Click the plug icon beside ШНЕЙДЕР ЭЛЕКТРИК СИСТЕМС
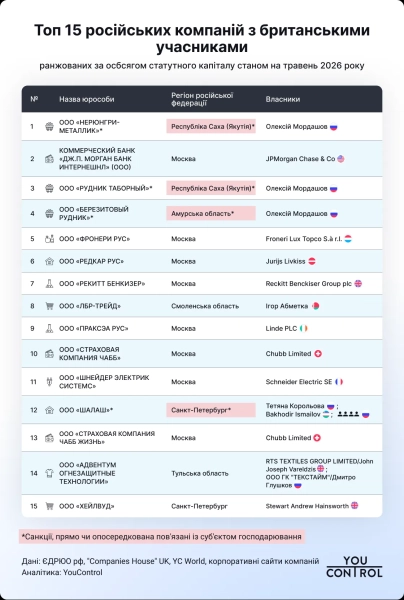 tap(49, 382)
